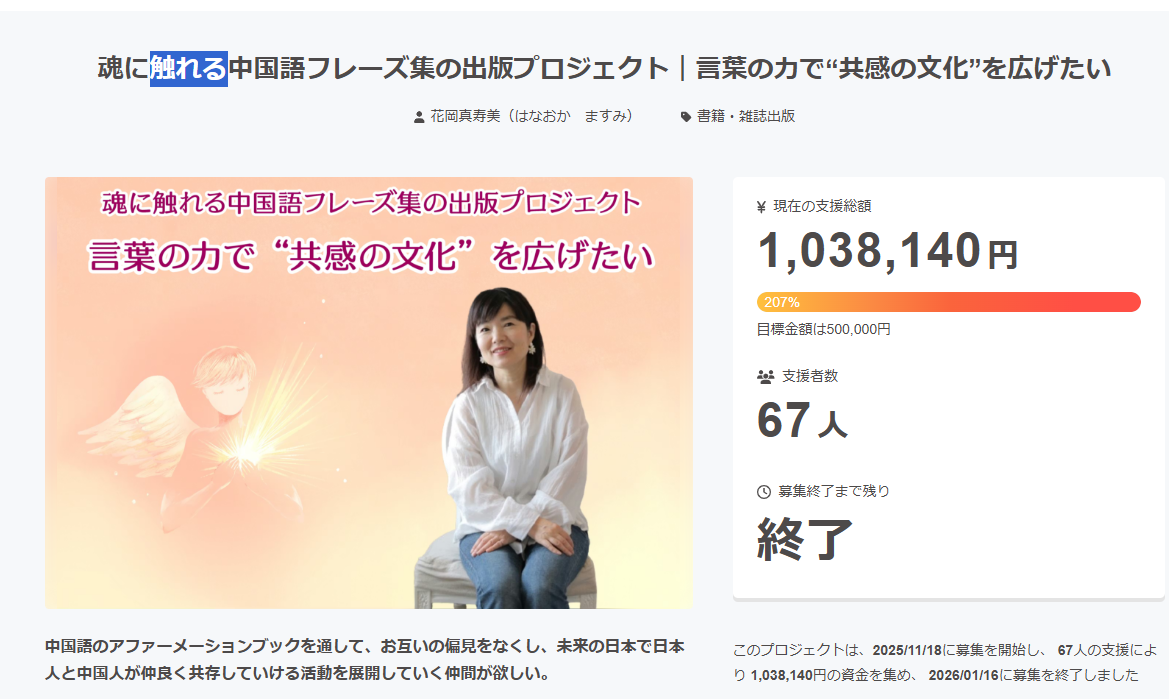Click the clock icon beside 募集終了まで残り
1169x699 pixels.
pos(763,492)
